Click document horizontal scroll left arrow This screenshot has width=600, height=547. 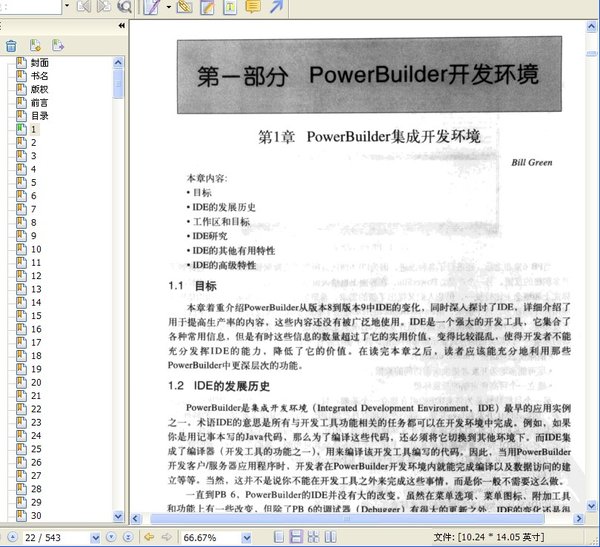point(136,519)
